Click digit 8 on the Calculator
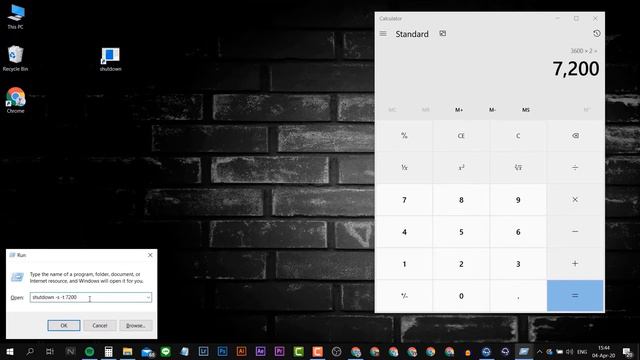The height and width of the screenshot is (360, 640). (x=461, y=200)
